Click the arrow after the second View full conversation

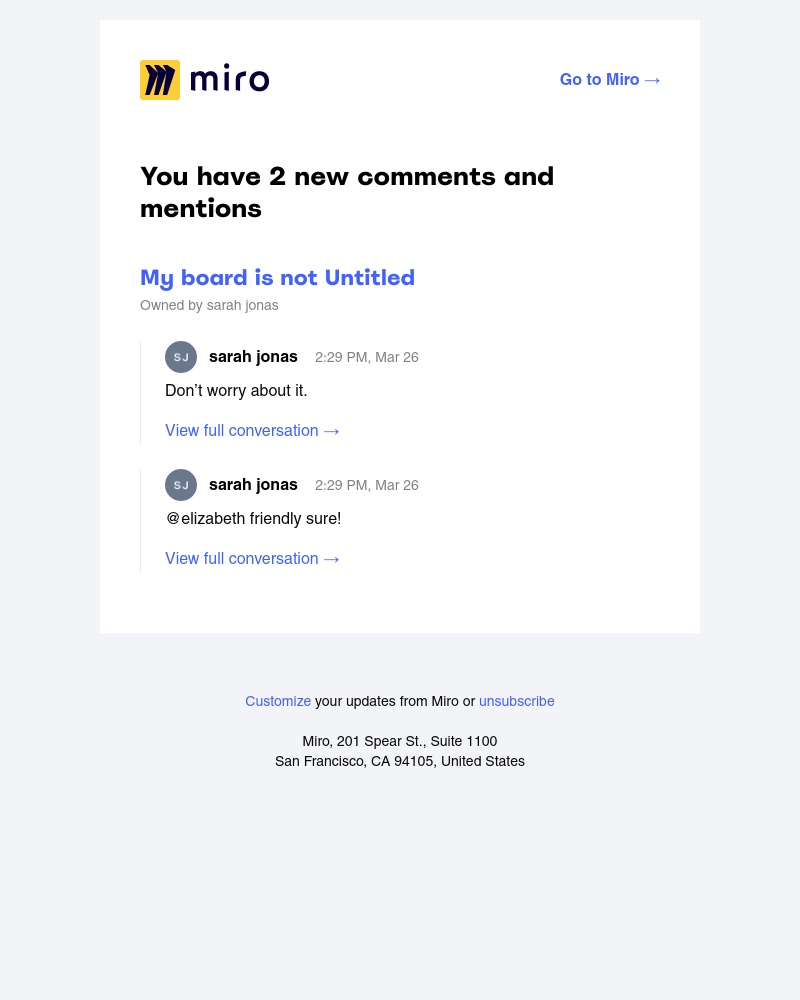coord(331,559)
